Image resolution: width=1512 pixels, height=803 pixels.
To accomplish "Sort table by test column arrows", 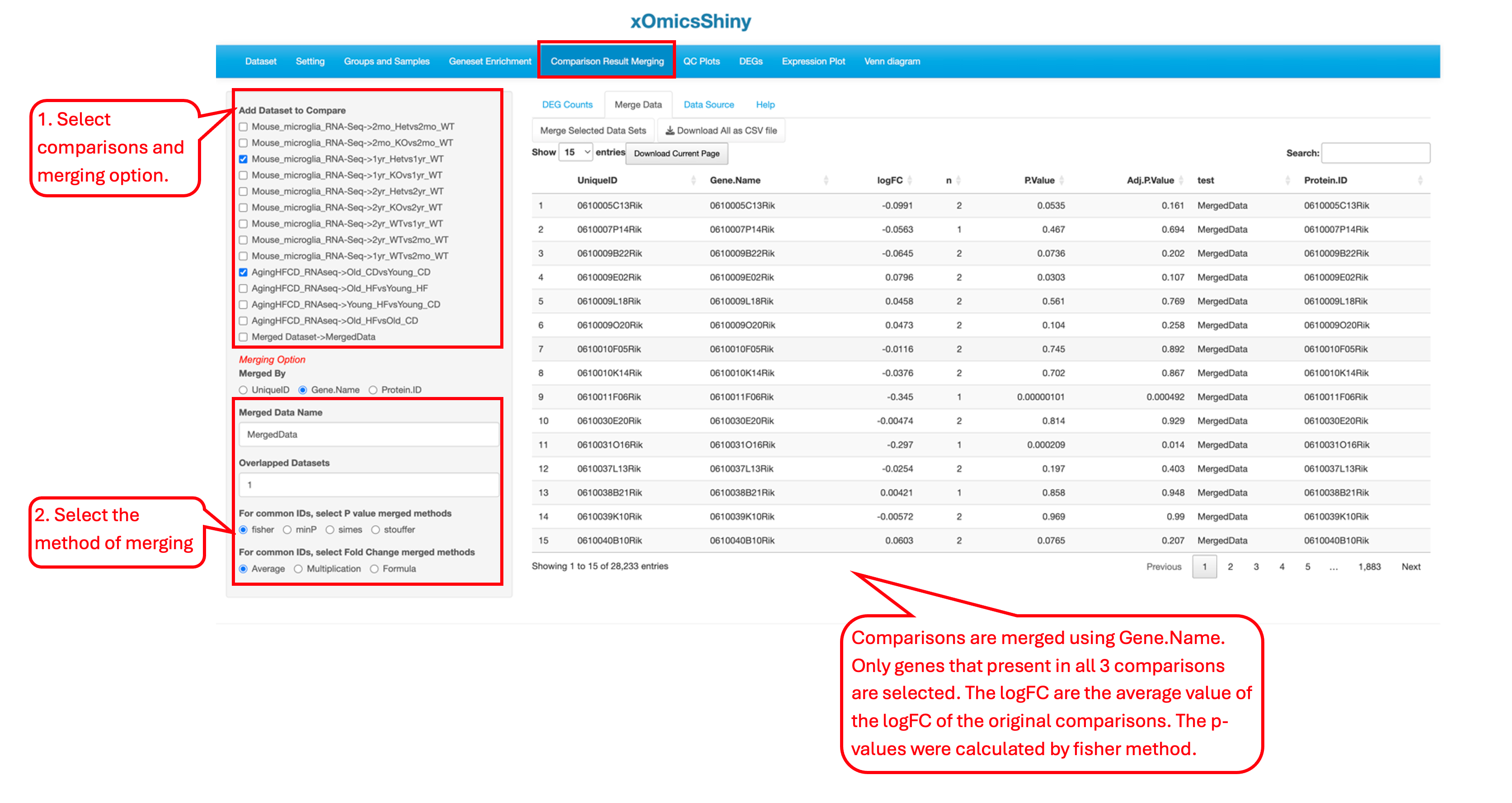I will click(1287, 180).
